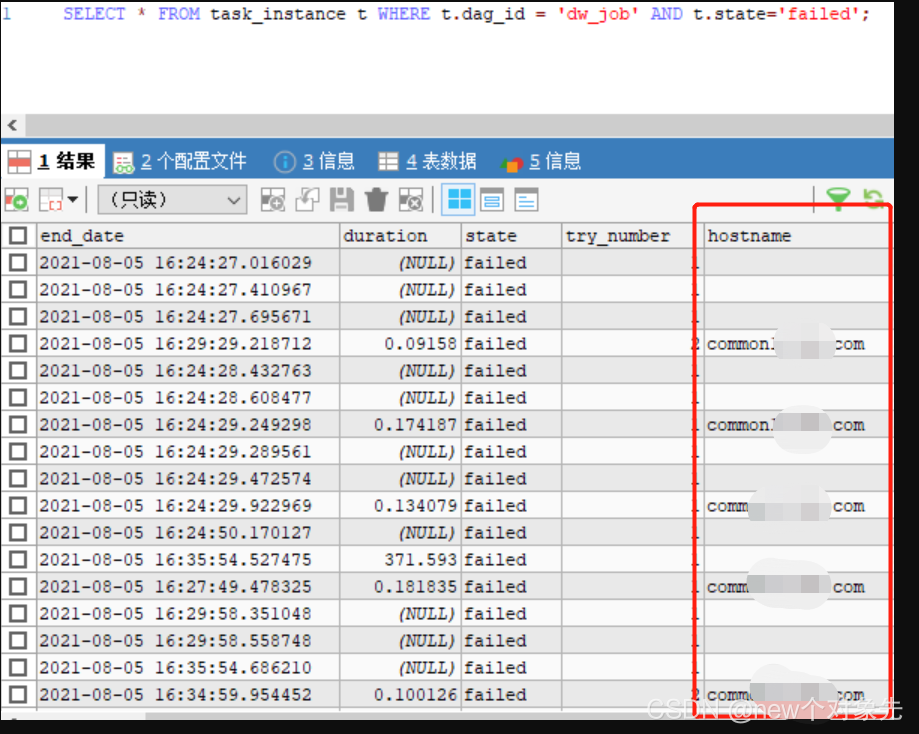Click the insert new row icon

(x=273, y=200)
